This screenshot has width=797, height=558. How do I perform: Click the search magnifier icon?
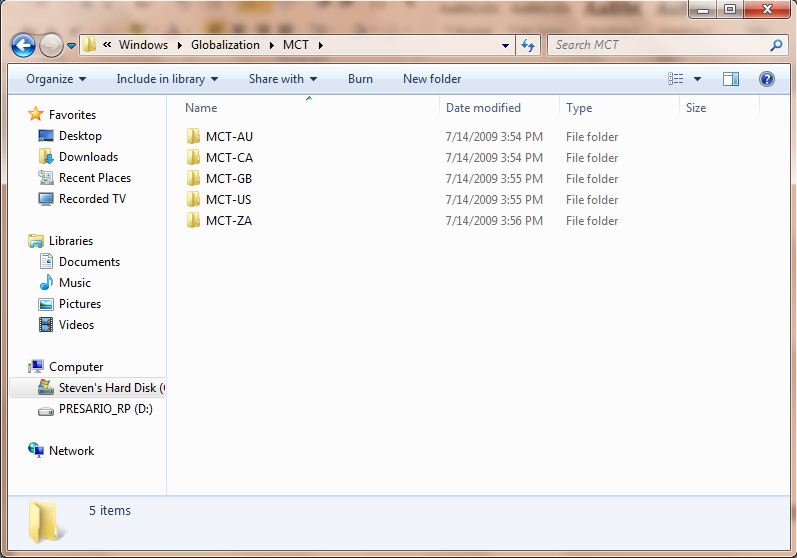click(x=776, y=45)
